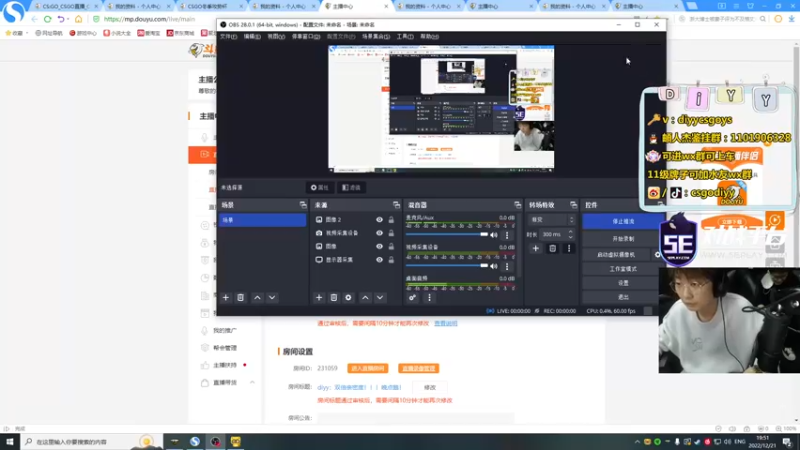The image size is (800, 450).
Task: Open 编辑 menu in OBS
Action: 252,37
